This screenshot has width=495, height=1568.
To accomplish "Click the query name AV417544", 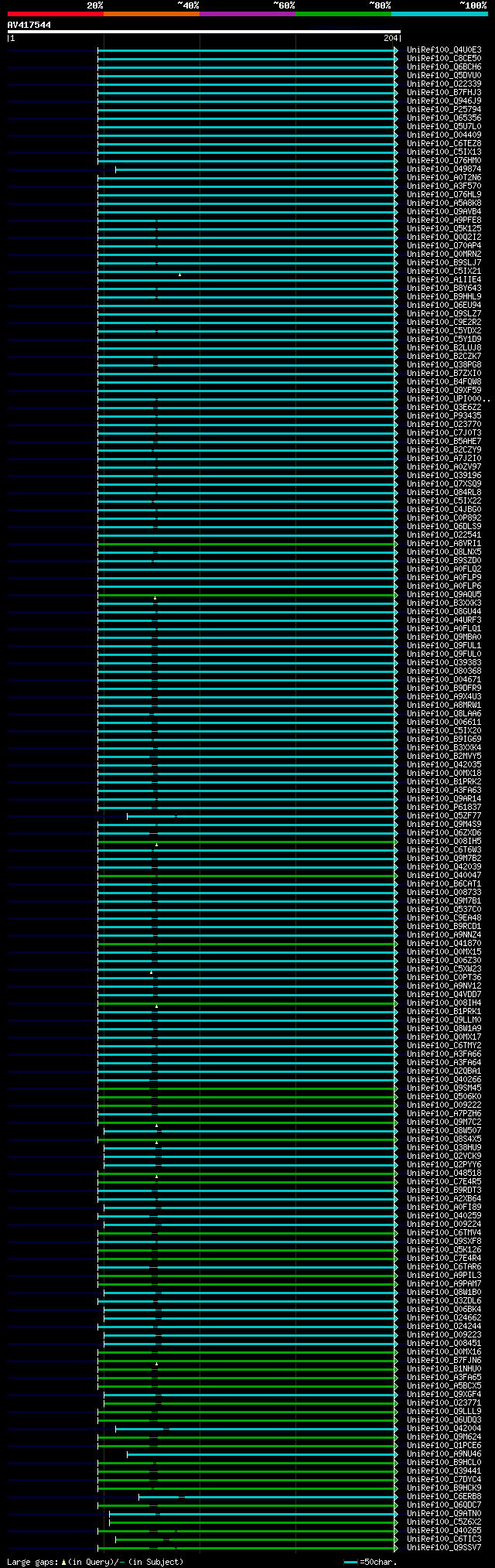I will click(x=29, y=25).
